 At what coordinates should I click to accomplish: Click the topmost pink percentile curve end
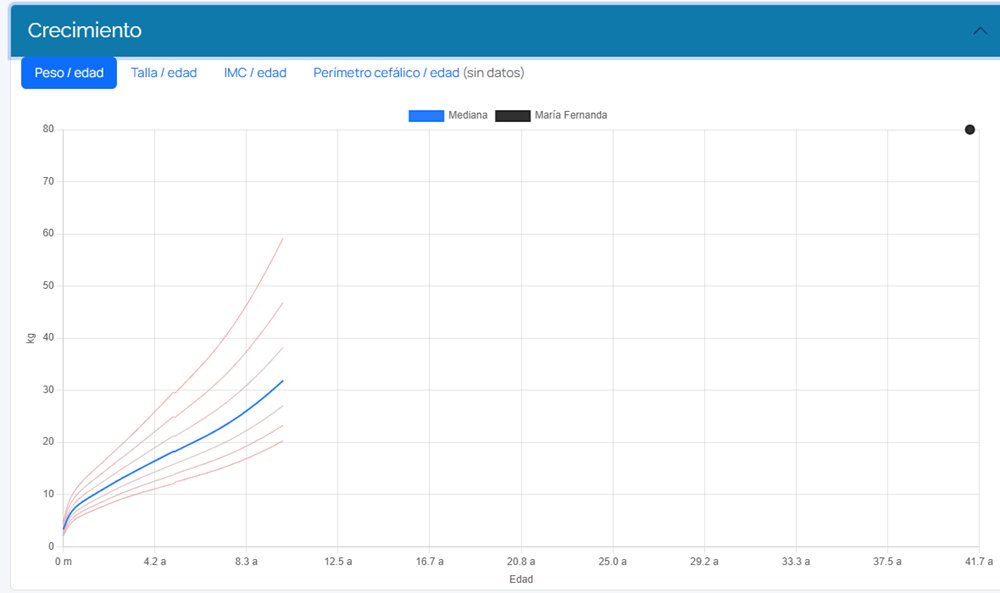click(x=282, y=239)
